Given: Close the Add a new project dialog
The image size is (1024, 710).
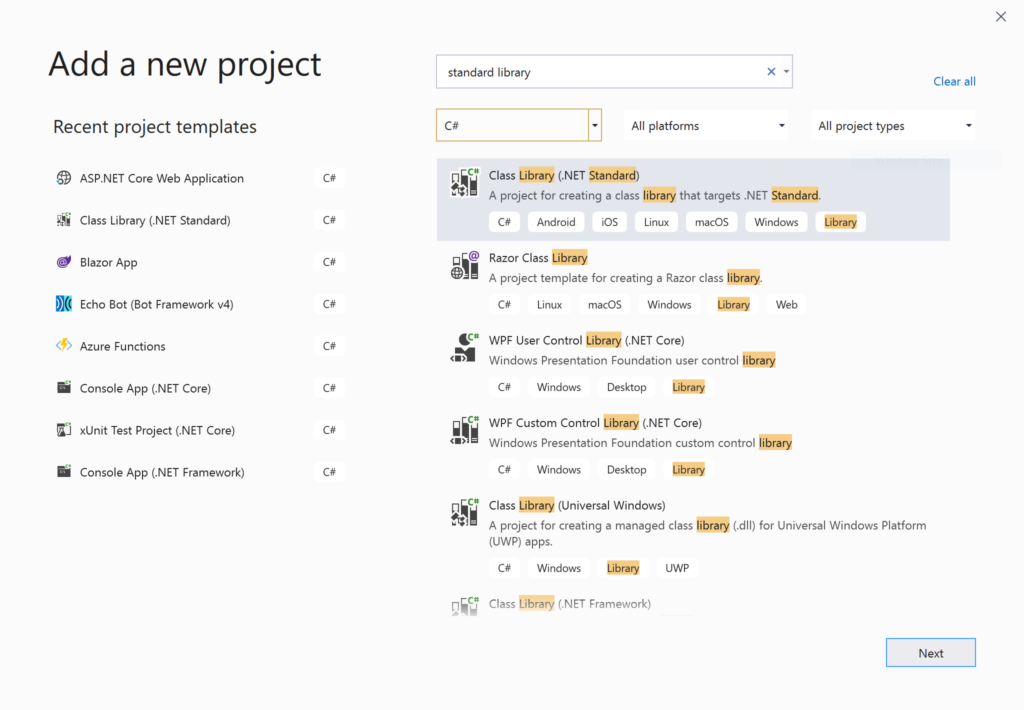Looking at the screenshot, I should (1000, 17).
